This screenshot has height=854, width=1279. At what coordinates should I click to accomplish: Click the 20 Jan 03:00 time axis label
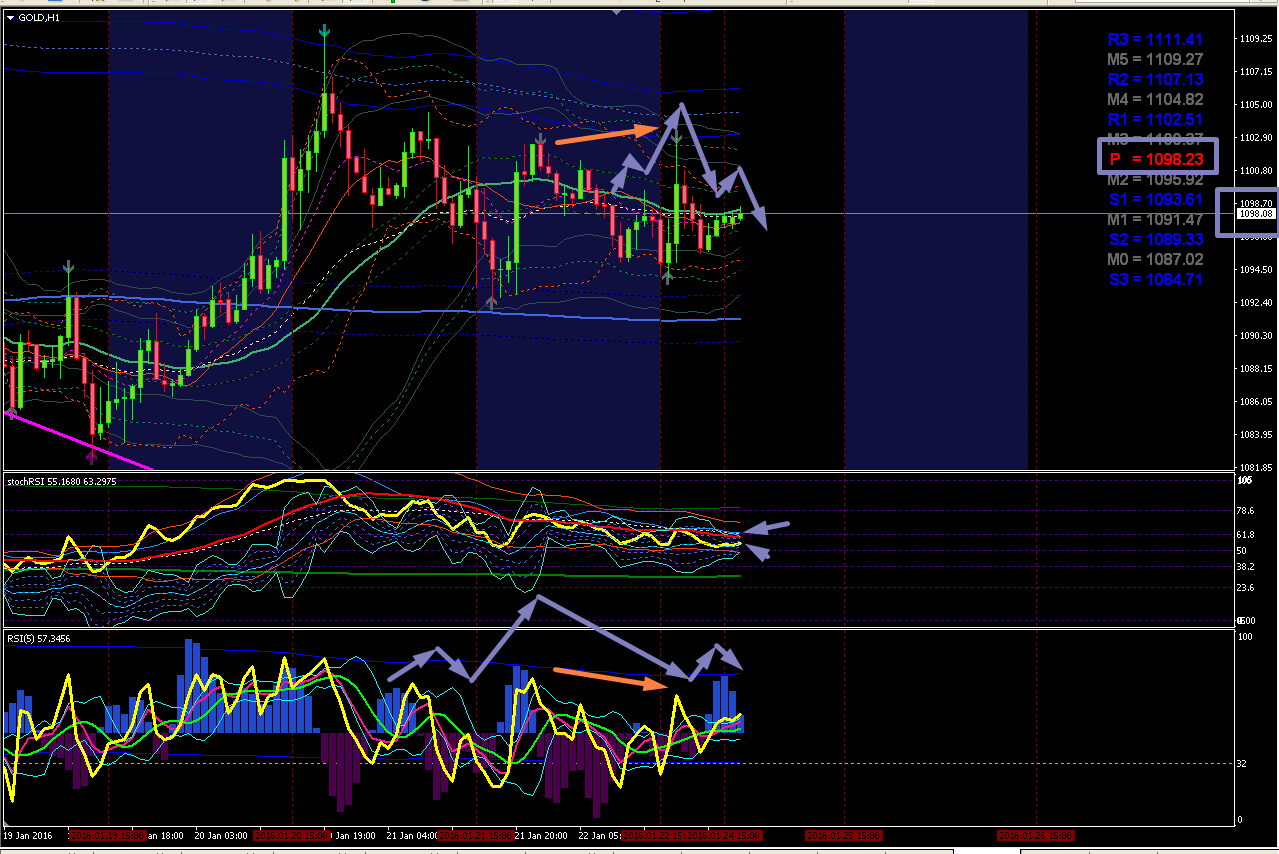(221, 834)
